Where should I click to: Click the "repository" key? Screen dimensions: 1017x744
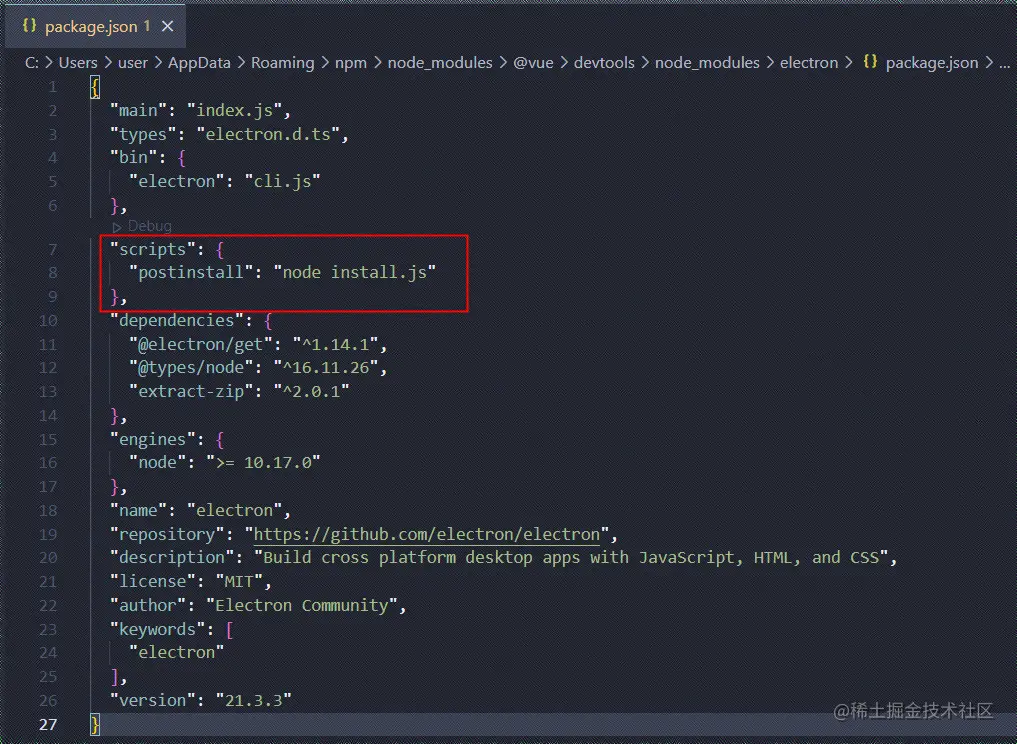[x=167, y=534]
